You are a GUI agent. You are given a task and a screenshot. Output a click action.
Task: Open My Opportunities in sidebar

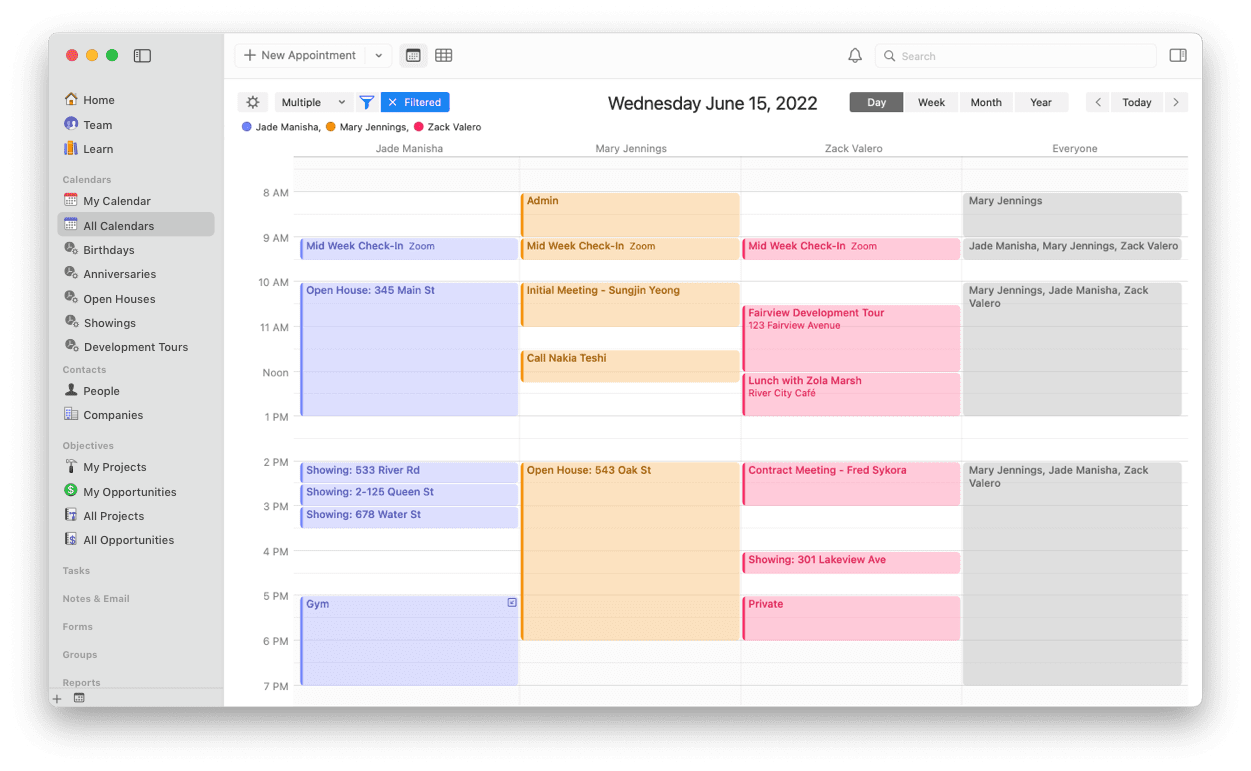click(x=129, y=492)
